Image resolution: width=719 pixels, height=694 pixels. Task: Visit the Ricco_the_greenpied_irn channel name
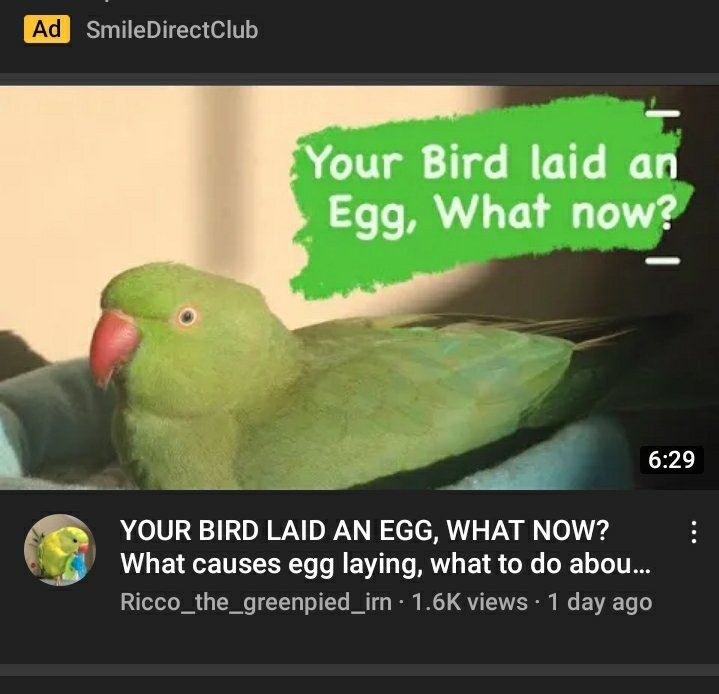click(x=256, y=602)
